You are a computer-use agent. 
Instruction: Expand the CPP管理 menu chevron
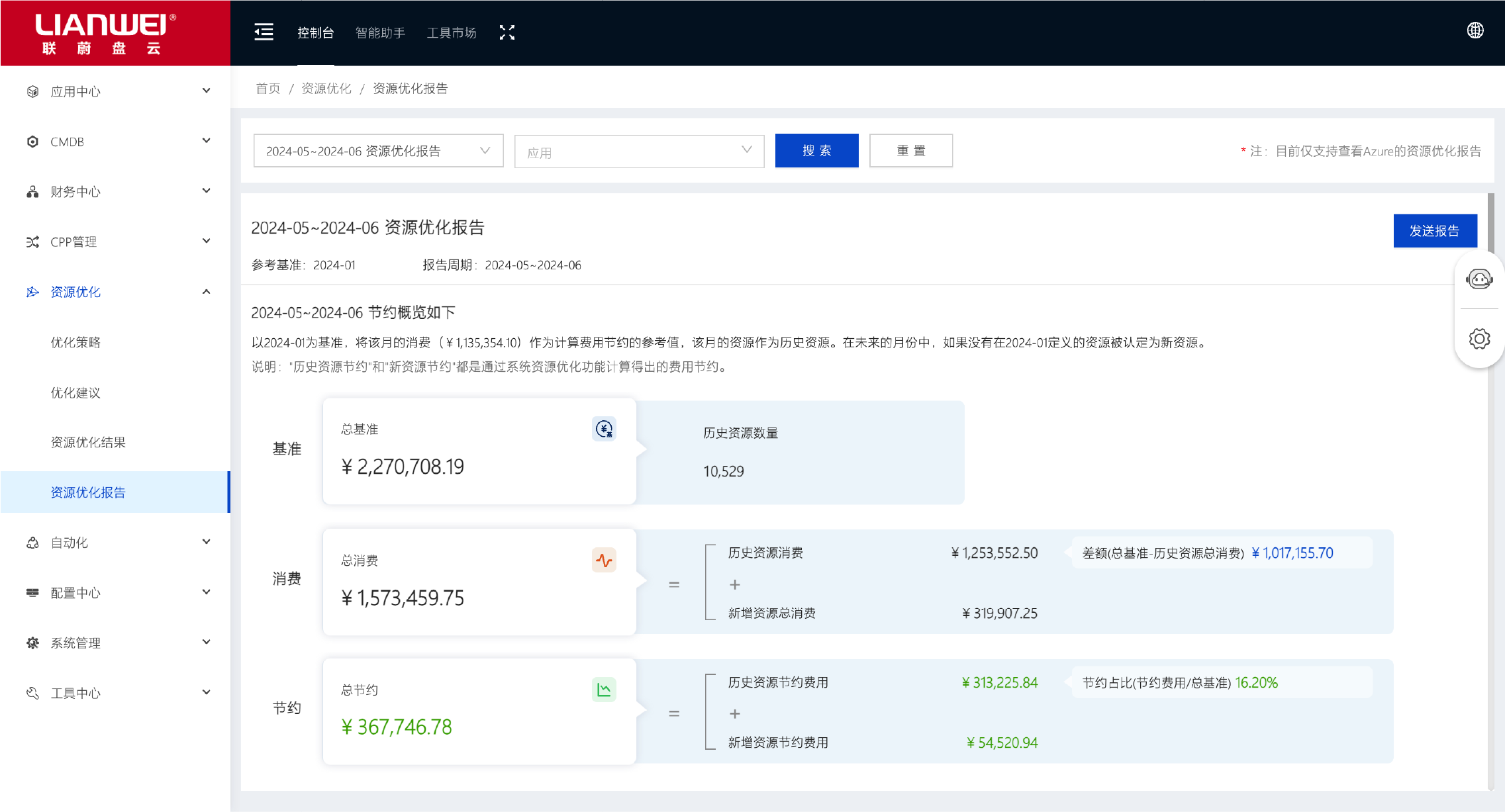[207, 241]
